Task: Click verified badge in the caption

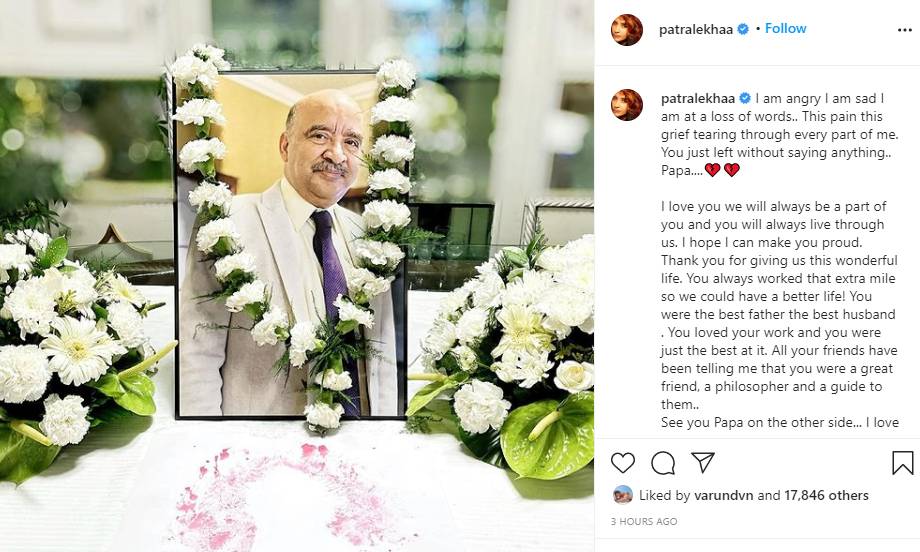Action: (x=745, y=99)
